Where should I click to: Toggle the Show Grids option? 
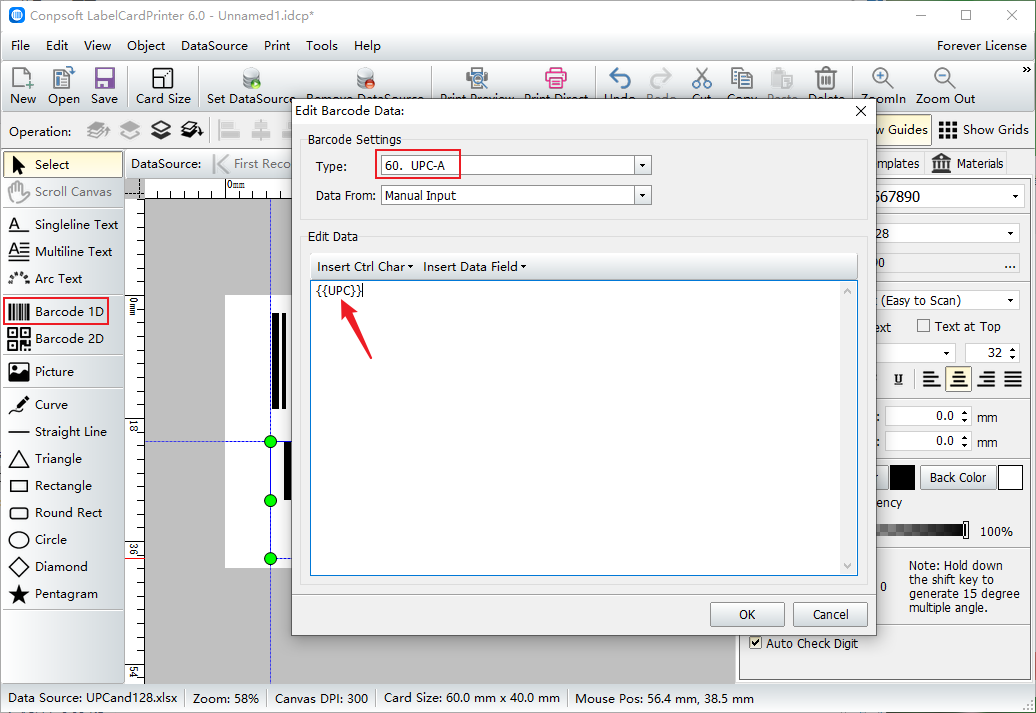983,130
